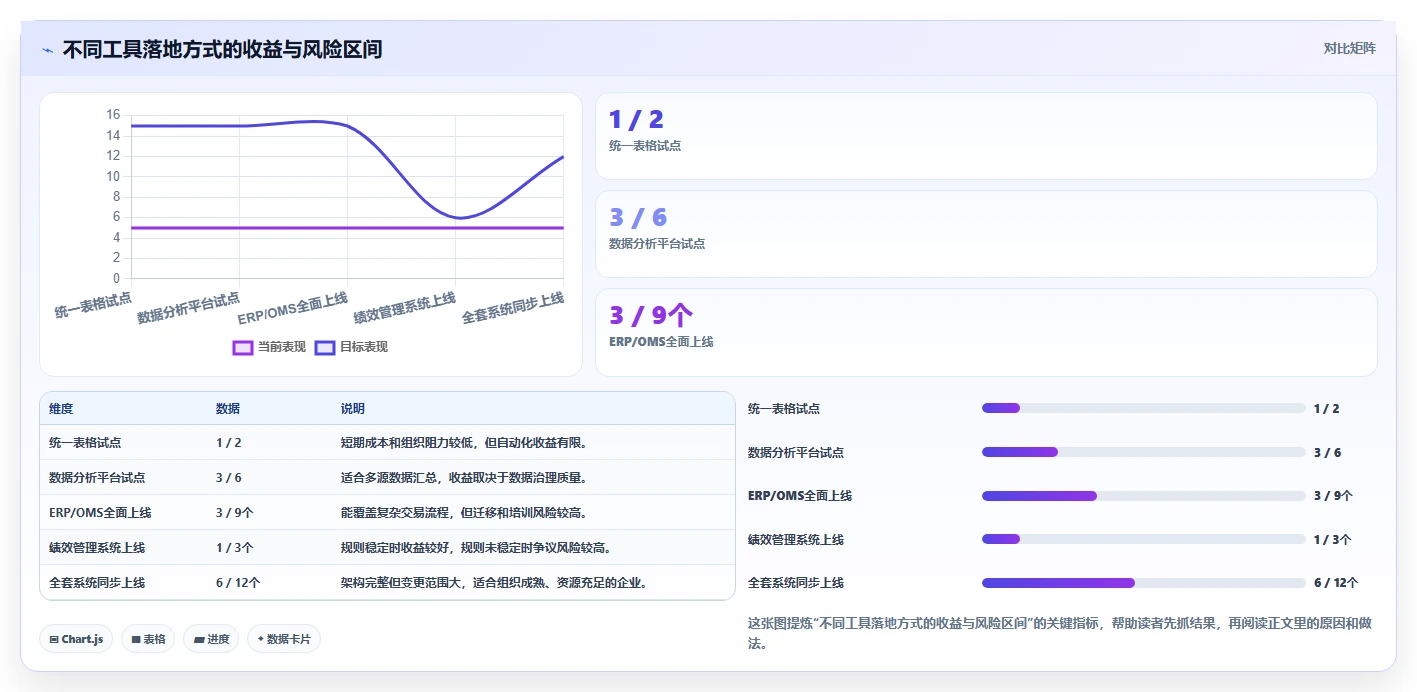Click the 说明 column header
Image resolution: width=1417 pixels, height=692 pixels.
pos(353,409)
